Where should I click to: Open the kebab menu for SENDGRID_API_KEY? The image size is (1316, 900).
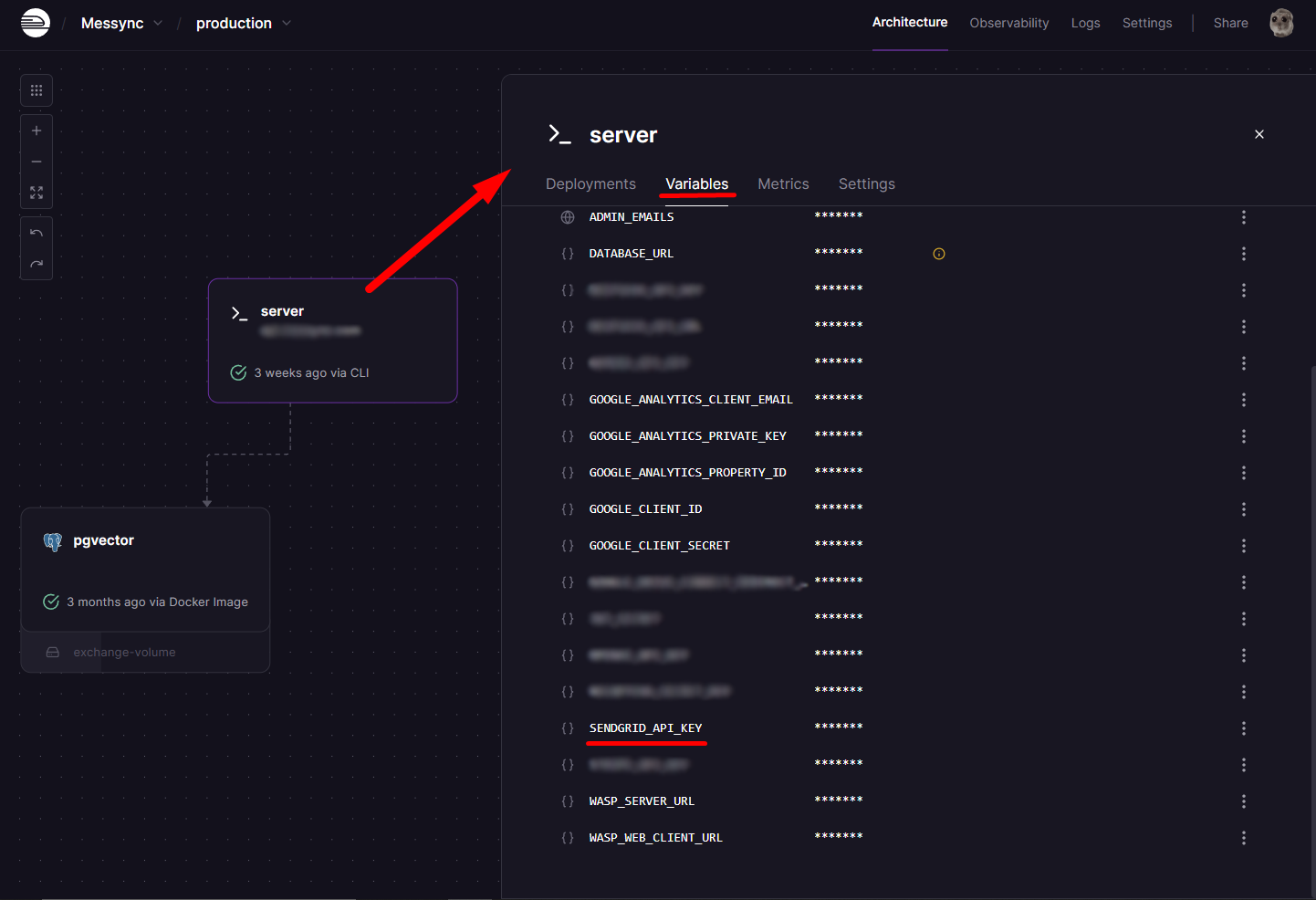click(1244, 728)
